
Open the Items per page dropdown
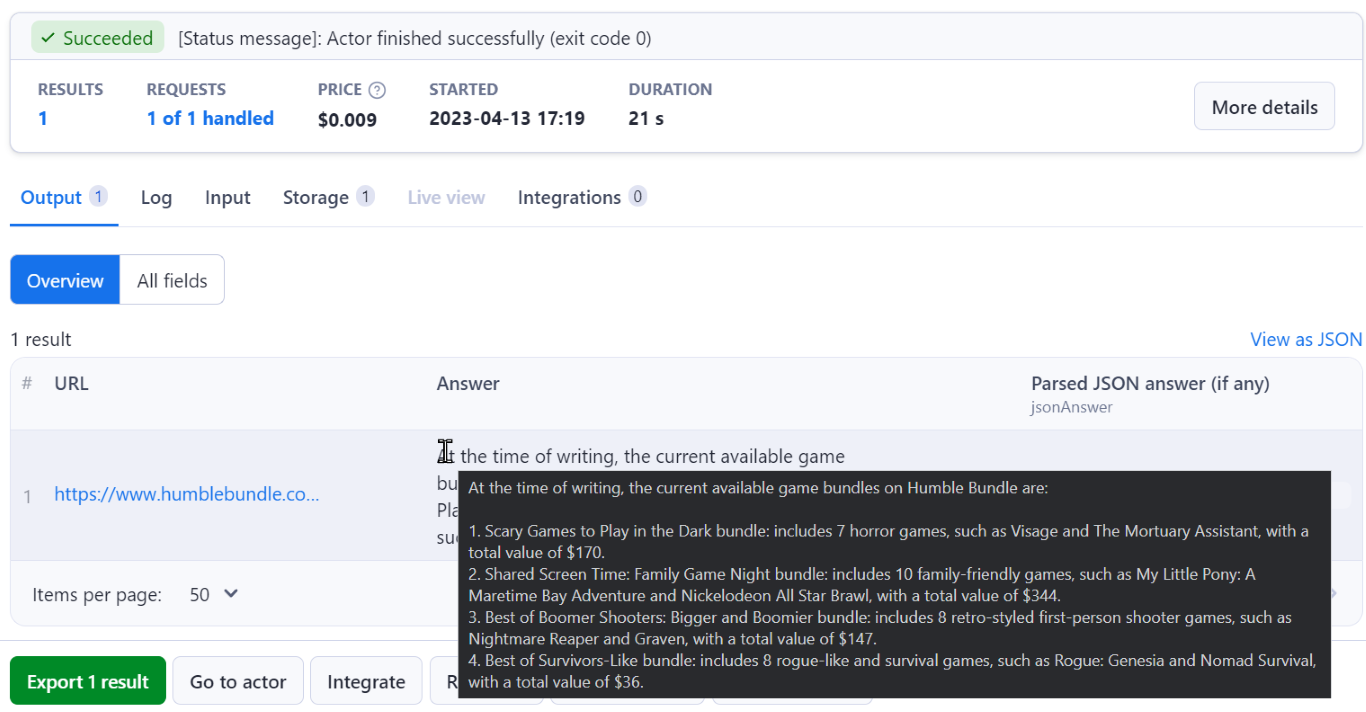point(214,594)
